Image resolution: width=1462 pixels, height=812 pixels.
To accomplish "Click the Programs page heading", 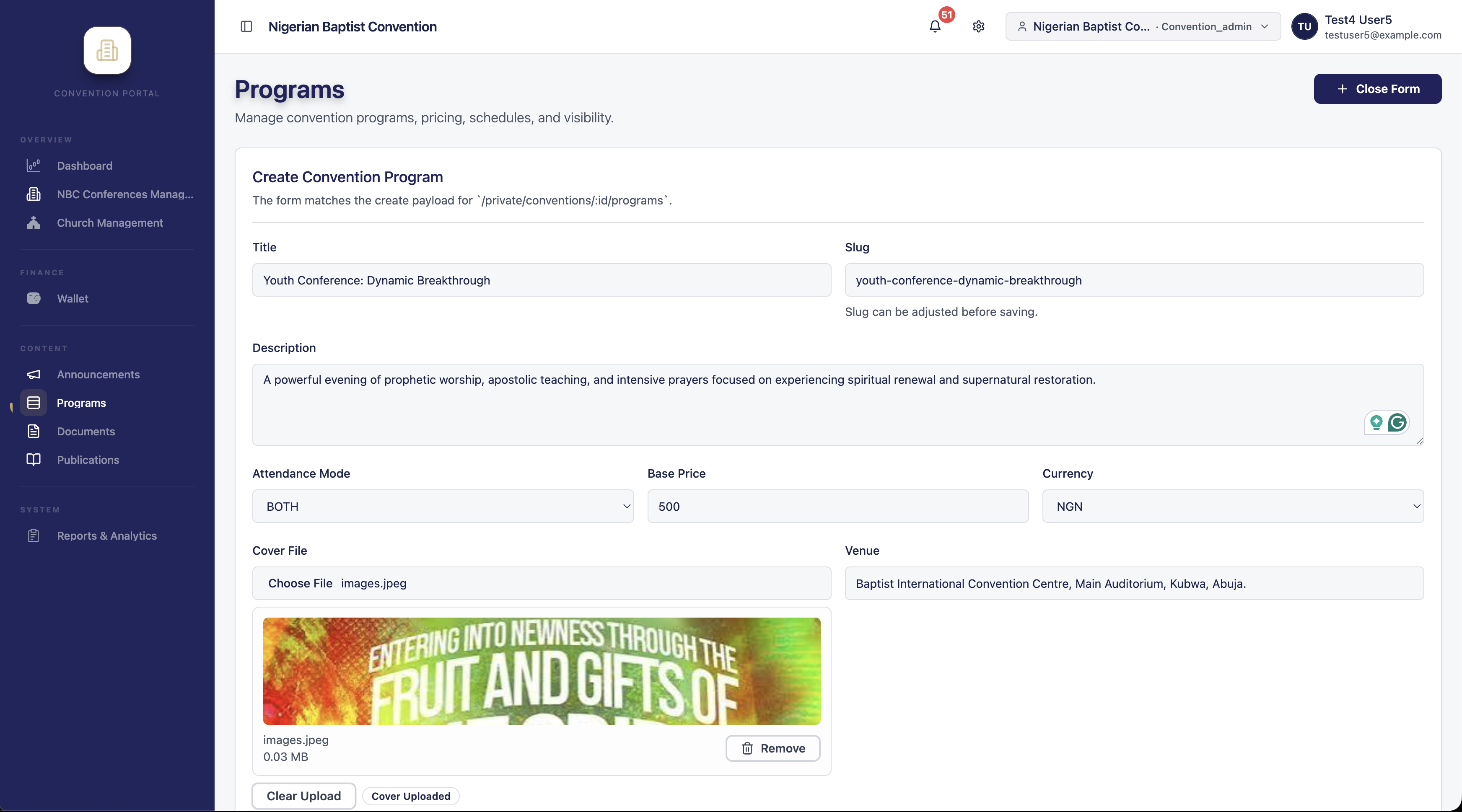I will tap(290, 90).
